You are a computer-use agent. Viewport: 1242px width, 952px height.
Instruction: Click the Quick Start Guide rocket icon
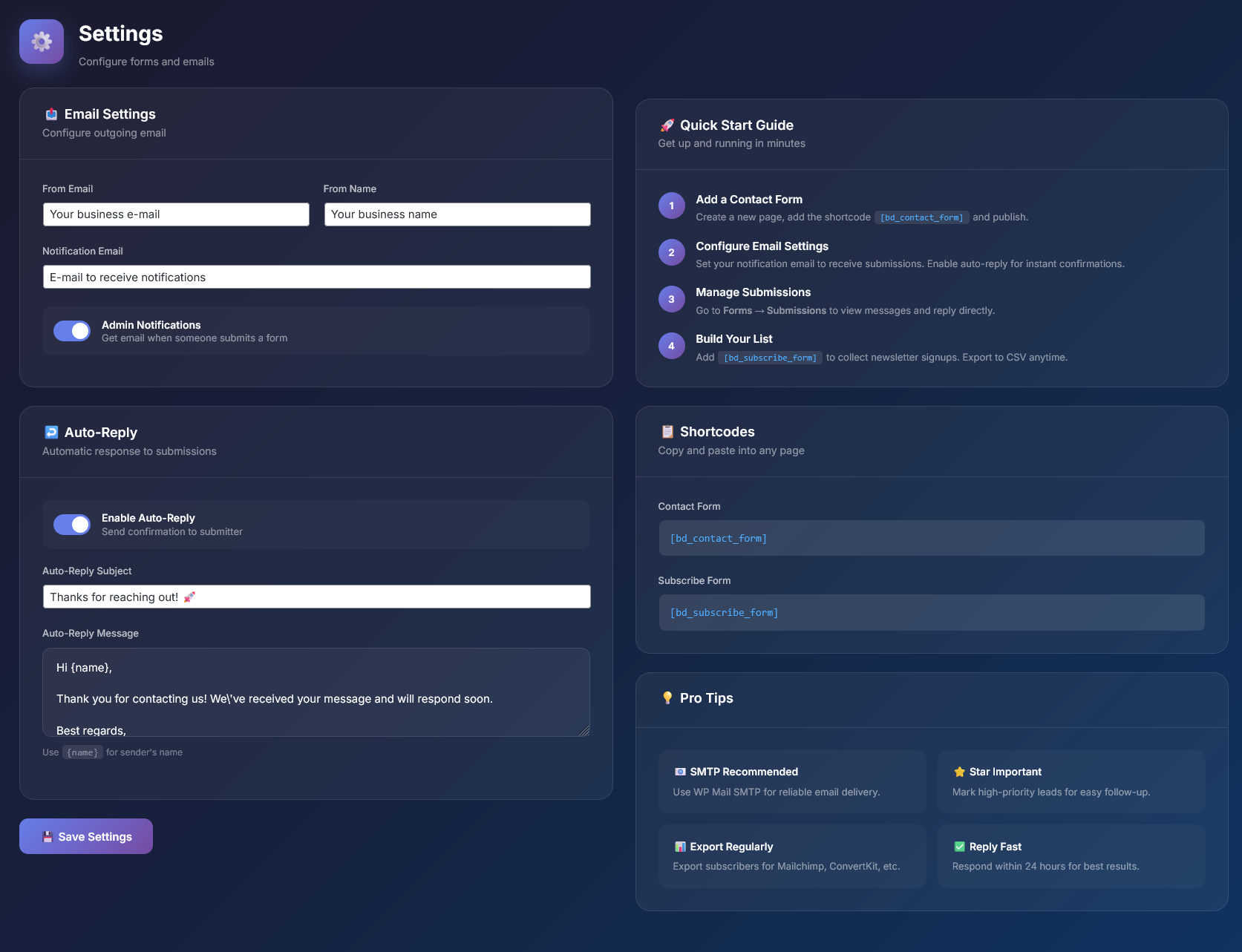[667, 125]
